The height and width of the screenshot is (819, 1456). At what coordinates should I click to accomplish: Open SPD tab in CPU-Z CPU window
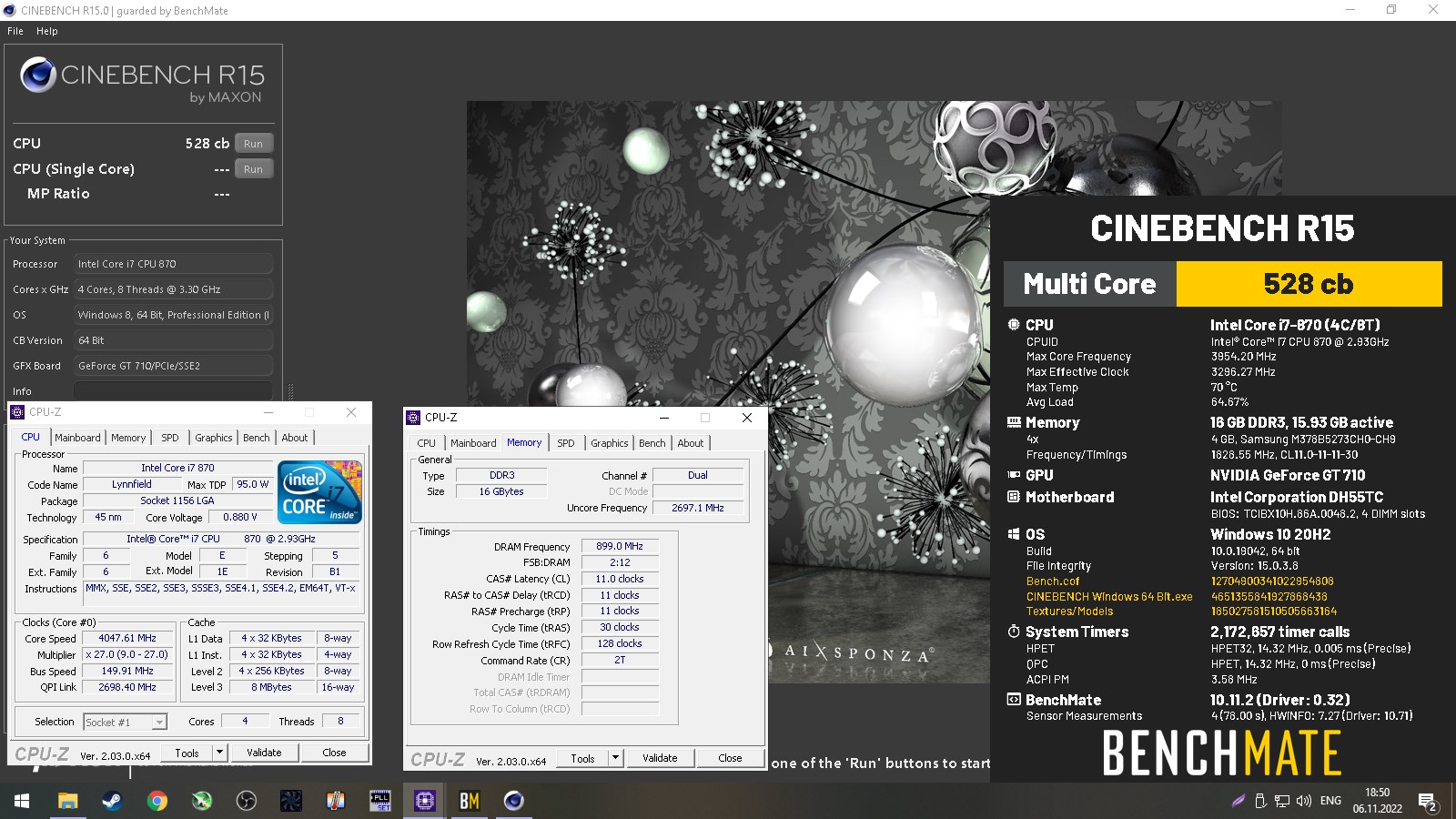[170, 438]
